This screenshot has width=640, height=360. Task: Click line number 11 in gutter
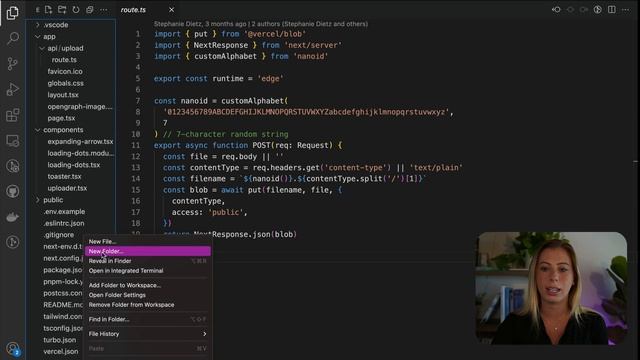(x=136, y=145)
